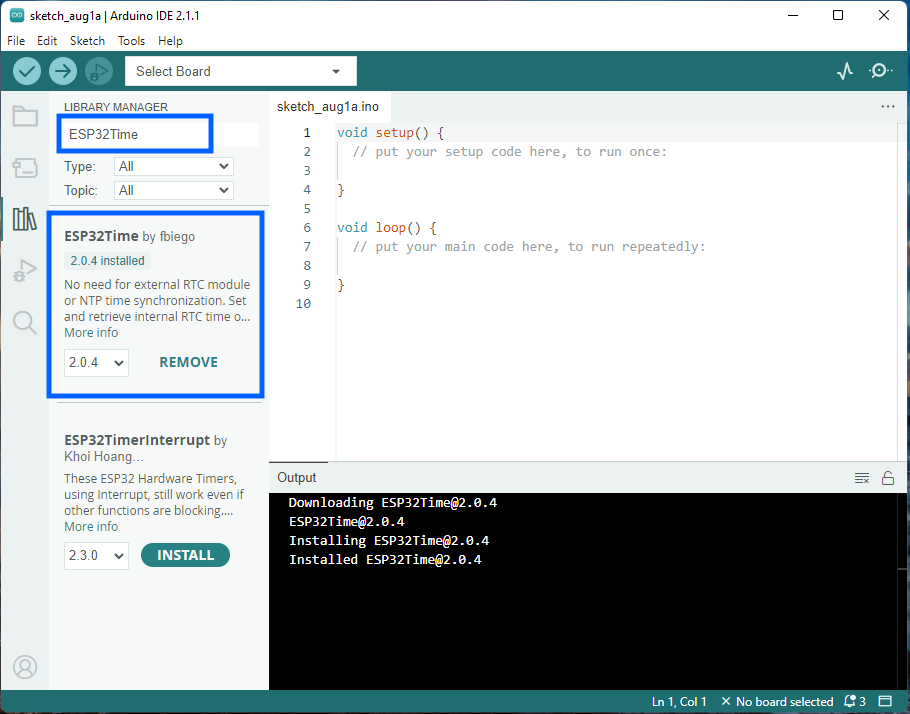This screenshot has width=910, height=714.
Task: Start debugging with the debug toolbar icon
Action: tap(98, 71)
